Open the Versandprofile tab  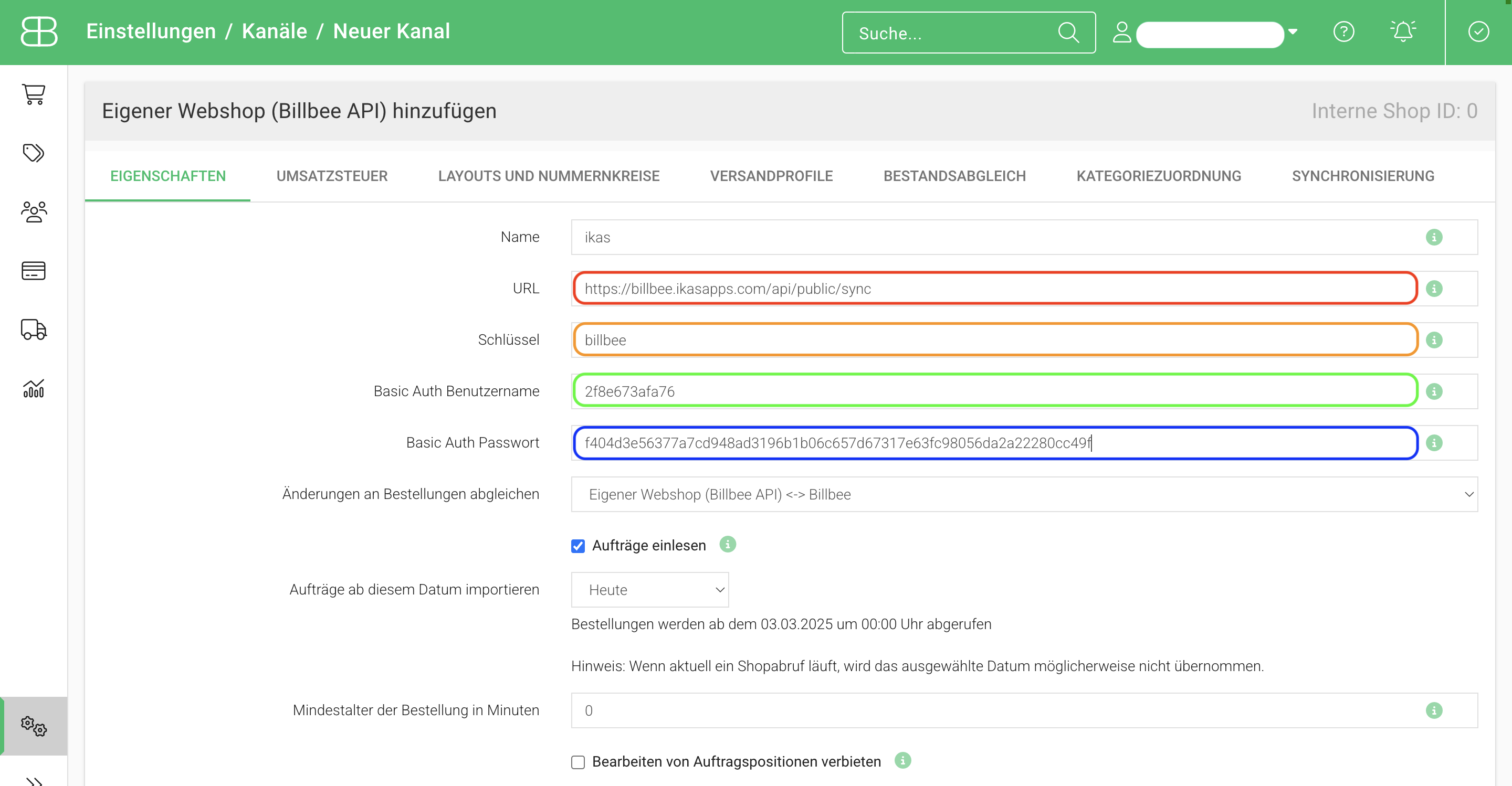point(771,176)
